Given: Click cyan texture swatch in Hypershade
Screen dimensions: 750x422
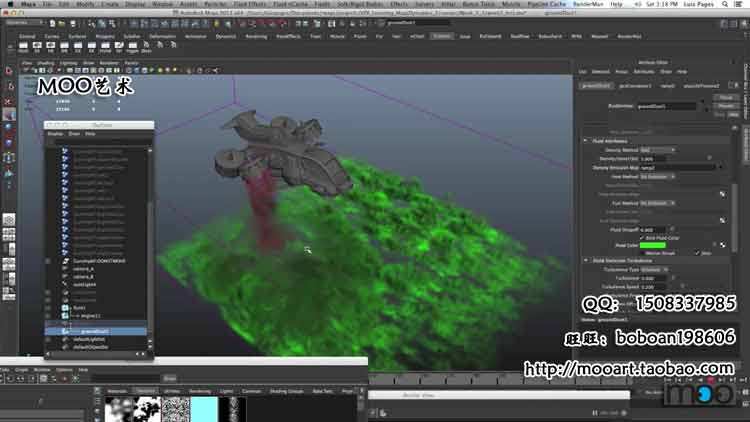Looking at the screenshot, I should tap(204, 410).
